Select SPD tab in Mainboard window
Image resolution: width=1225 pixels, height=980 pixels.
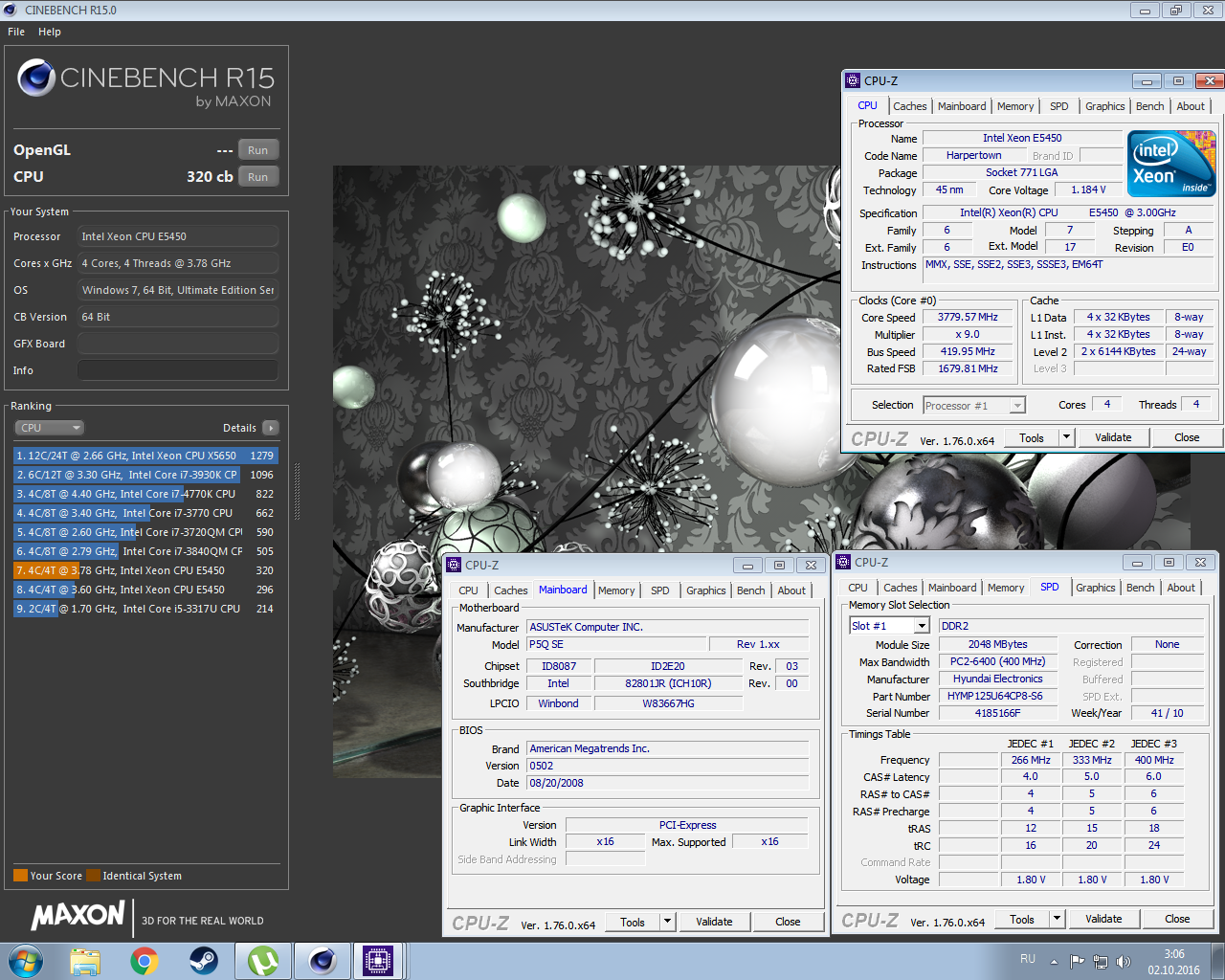tap(660, 590)
